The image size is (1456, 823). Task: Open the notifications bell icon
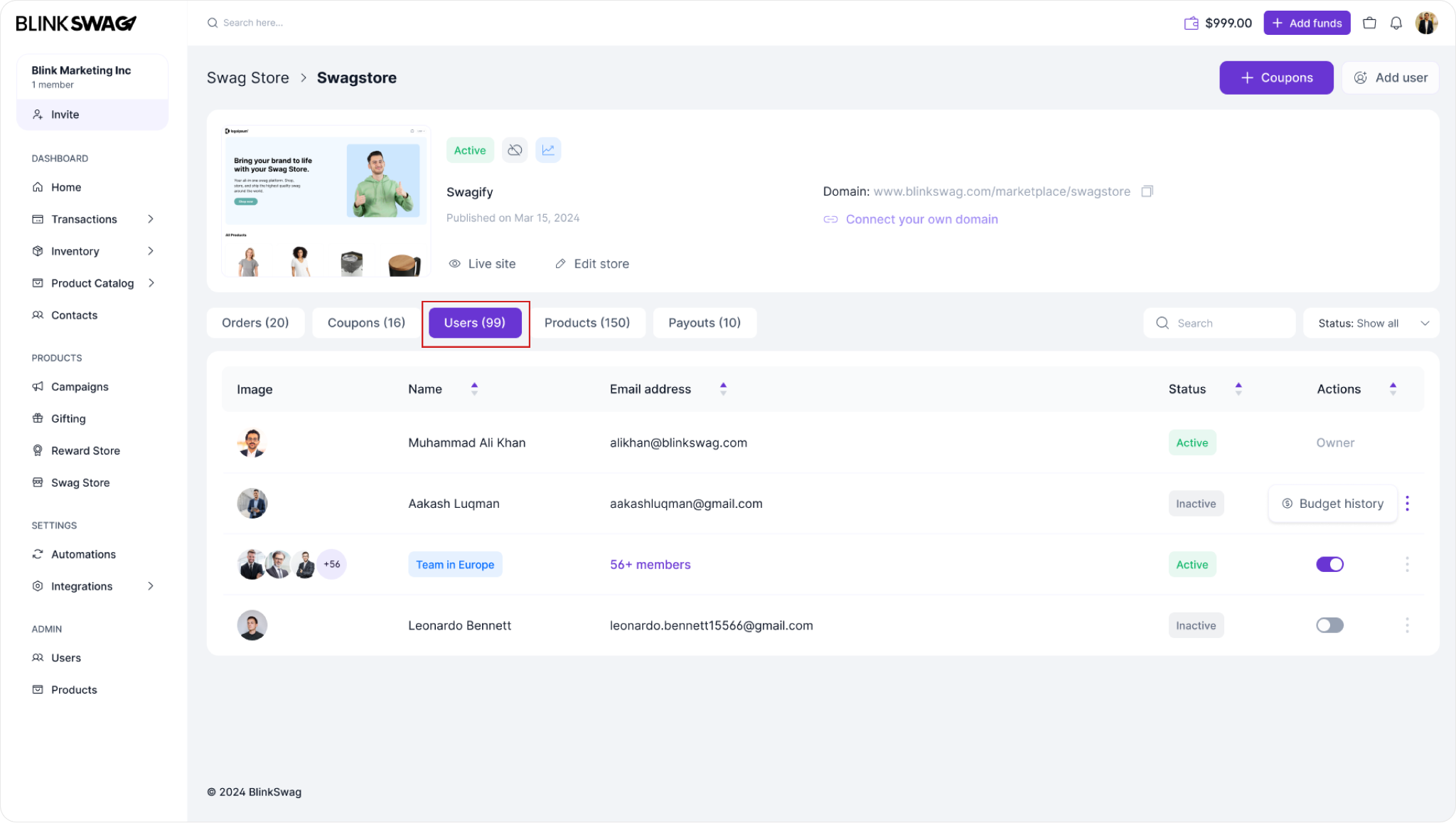click(1396, 23)
